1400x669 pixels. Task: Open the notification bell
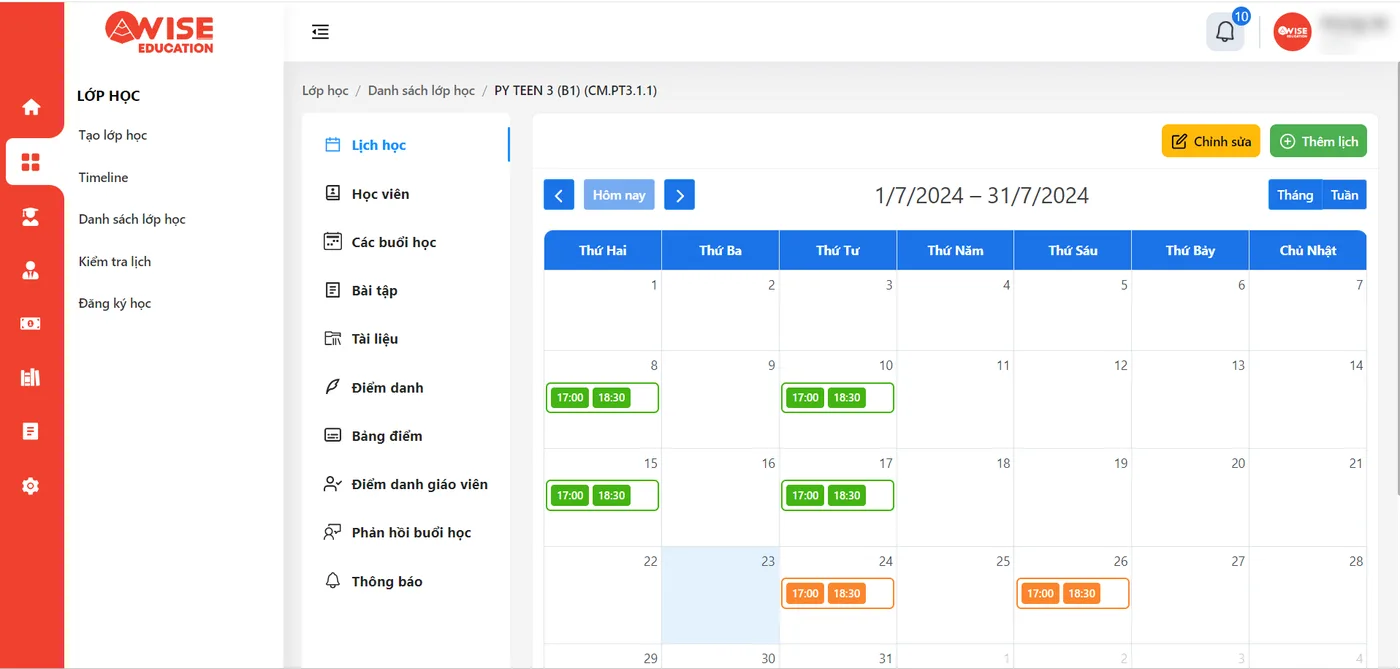1225,32
